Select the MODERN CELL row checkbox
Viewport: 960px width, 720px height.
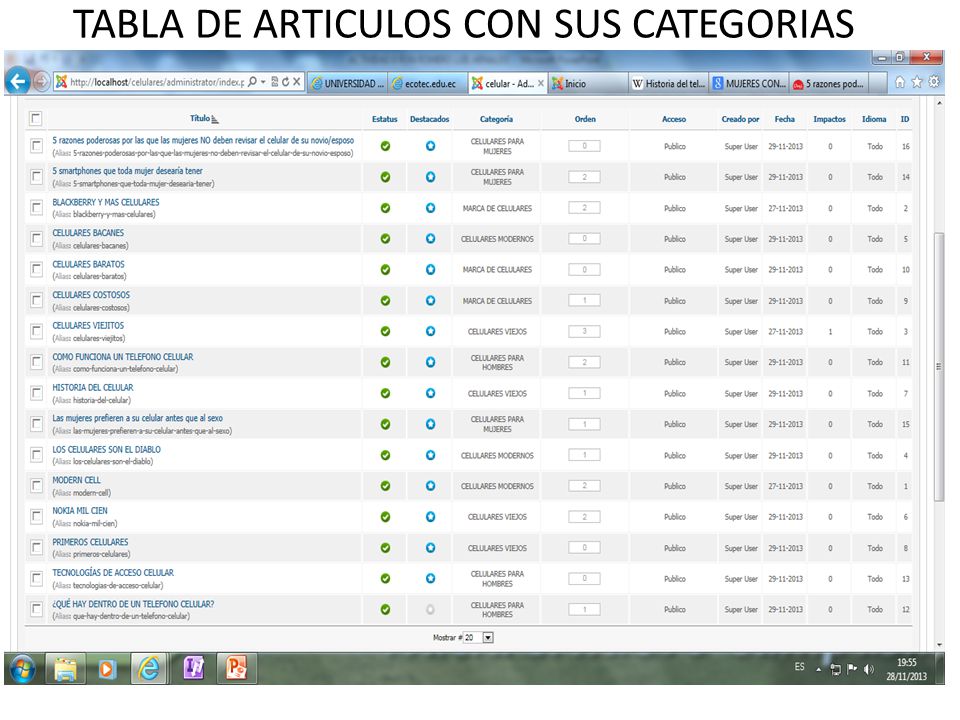click(x=37, y=486)
